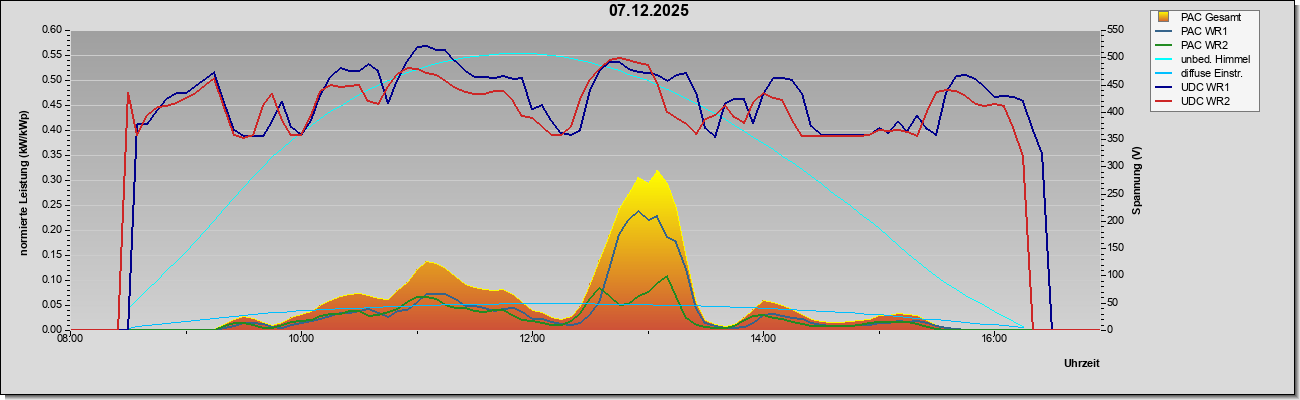Select the PAC WR1 legend entry

[x=1203, y=31]
